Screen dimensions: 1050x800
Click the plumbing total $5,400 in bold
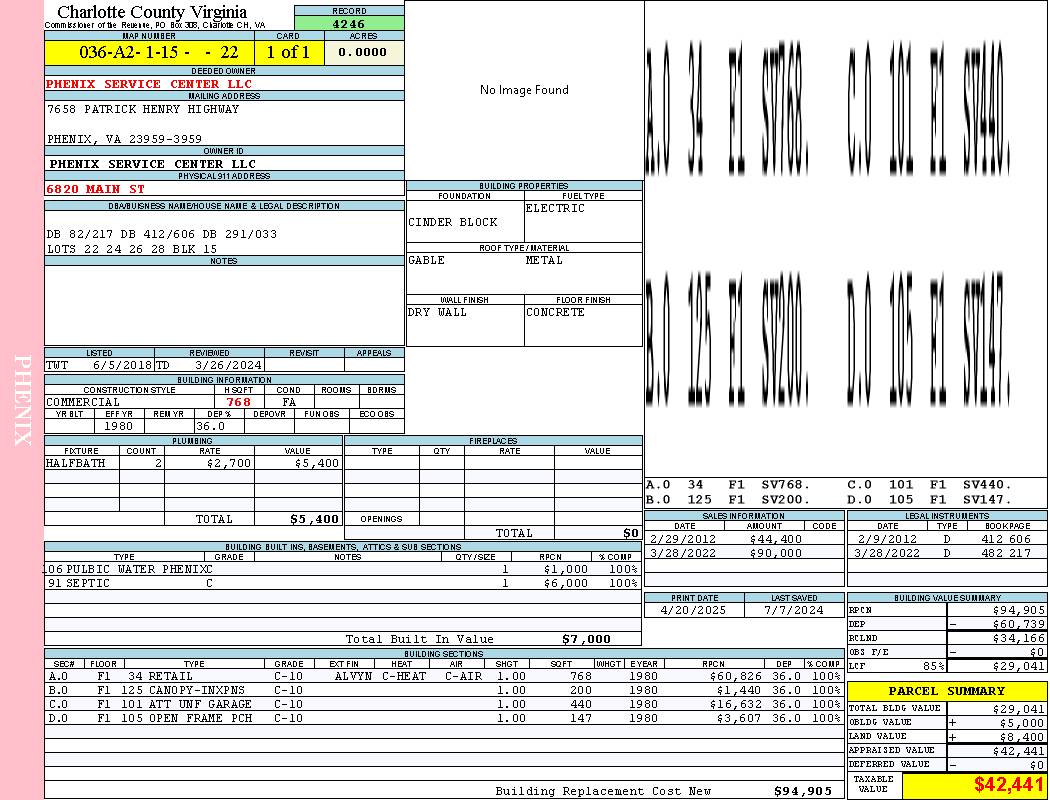[x=315, y=519]
